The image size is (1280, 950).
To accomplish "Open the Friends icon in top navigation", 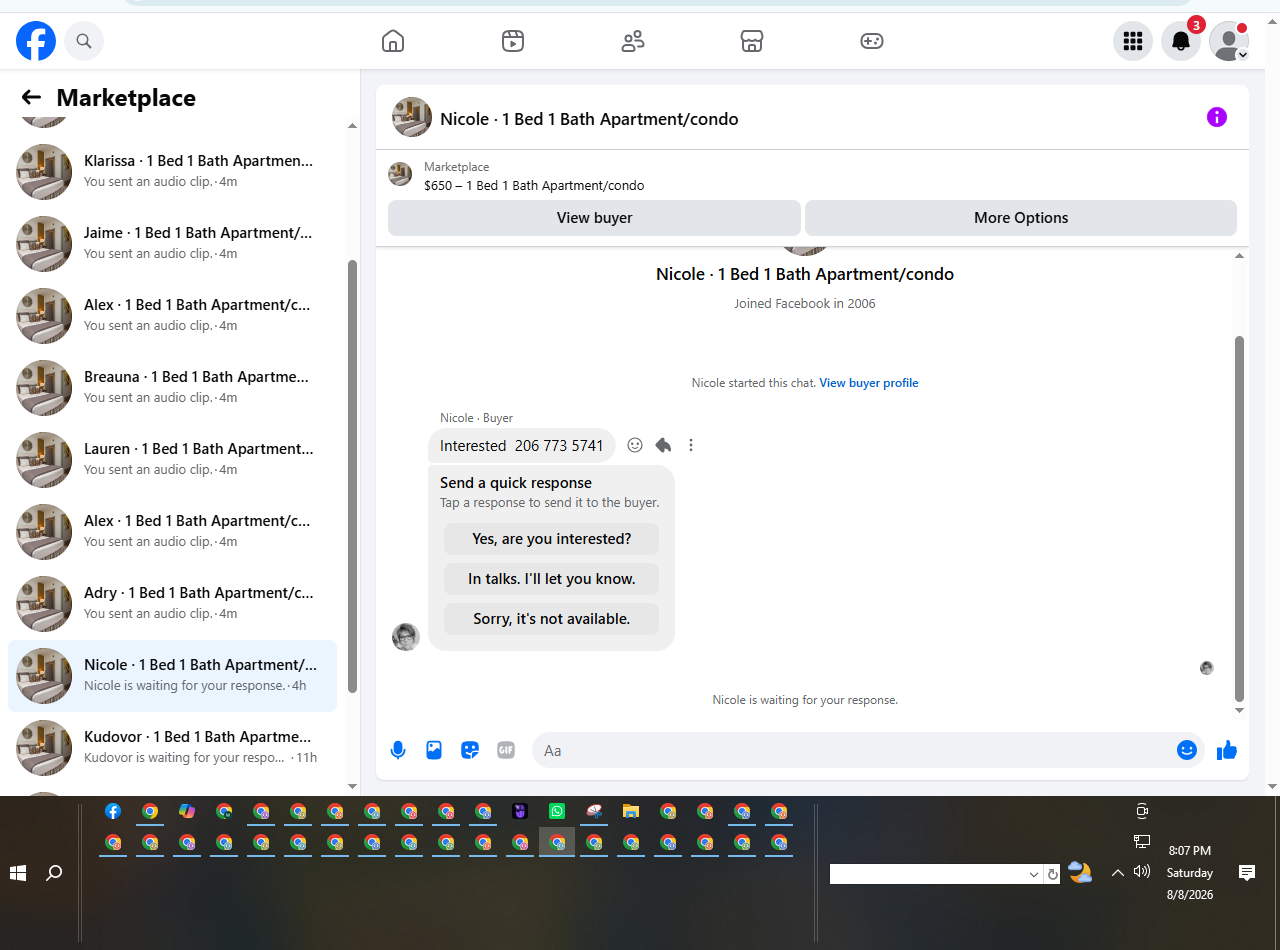I will pyautogui.click(x=633, y=41).
